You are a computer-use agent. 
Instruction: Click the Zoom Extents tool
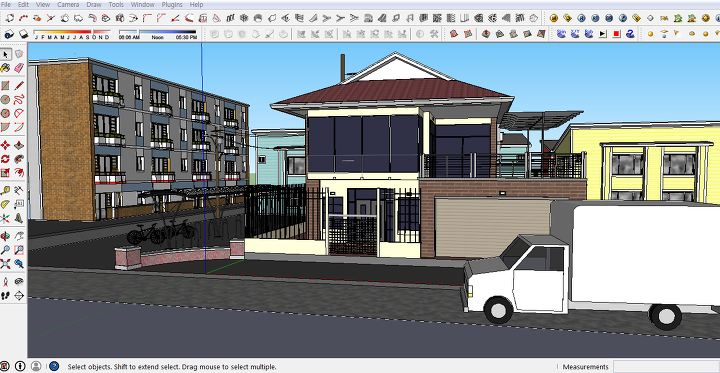tap(6, 264)
